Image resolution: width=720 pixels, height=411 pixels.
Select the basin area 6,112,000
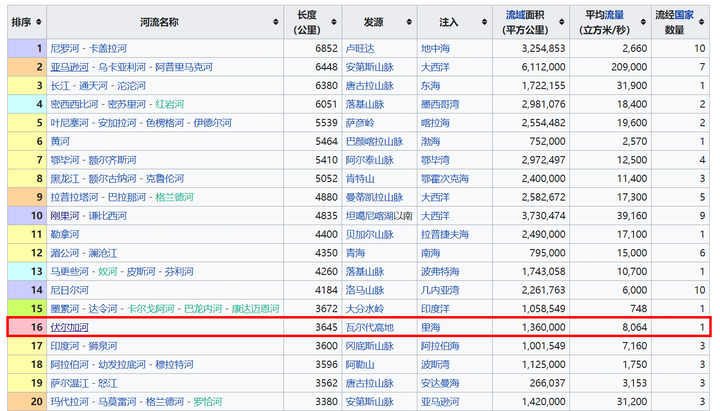(x=543, y=67)
